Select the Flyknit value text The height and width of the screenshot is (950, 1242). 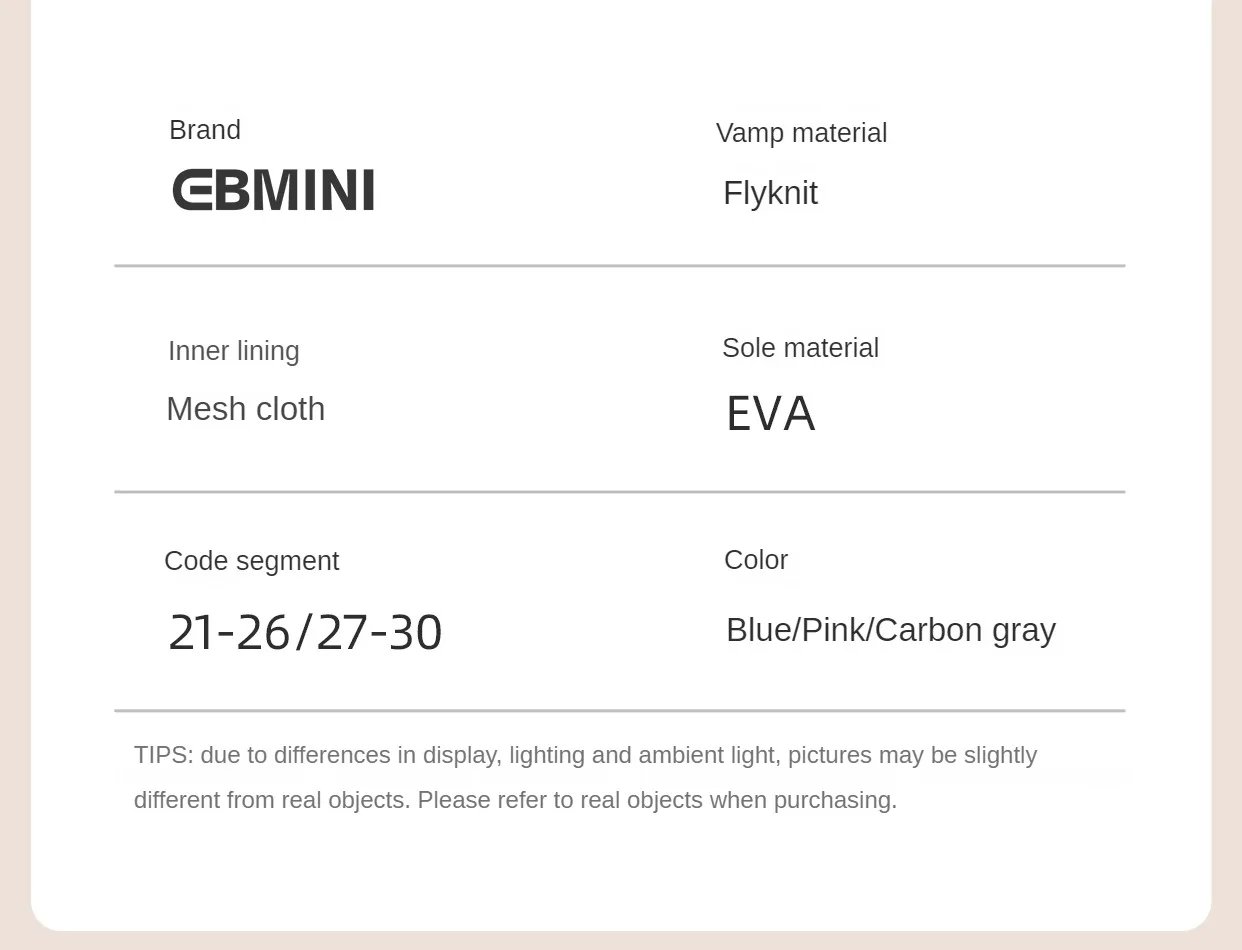click(x=770, y=193)
